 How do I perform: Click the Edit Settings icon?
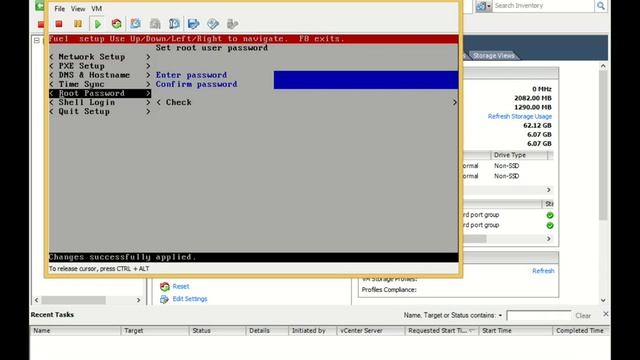(164, 299)
